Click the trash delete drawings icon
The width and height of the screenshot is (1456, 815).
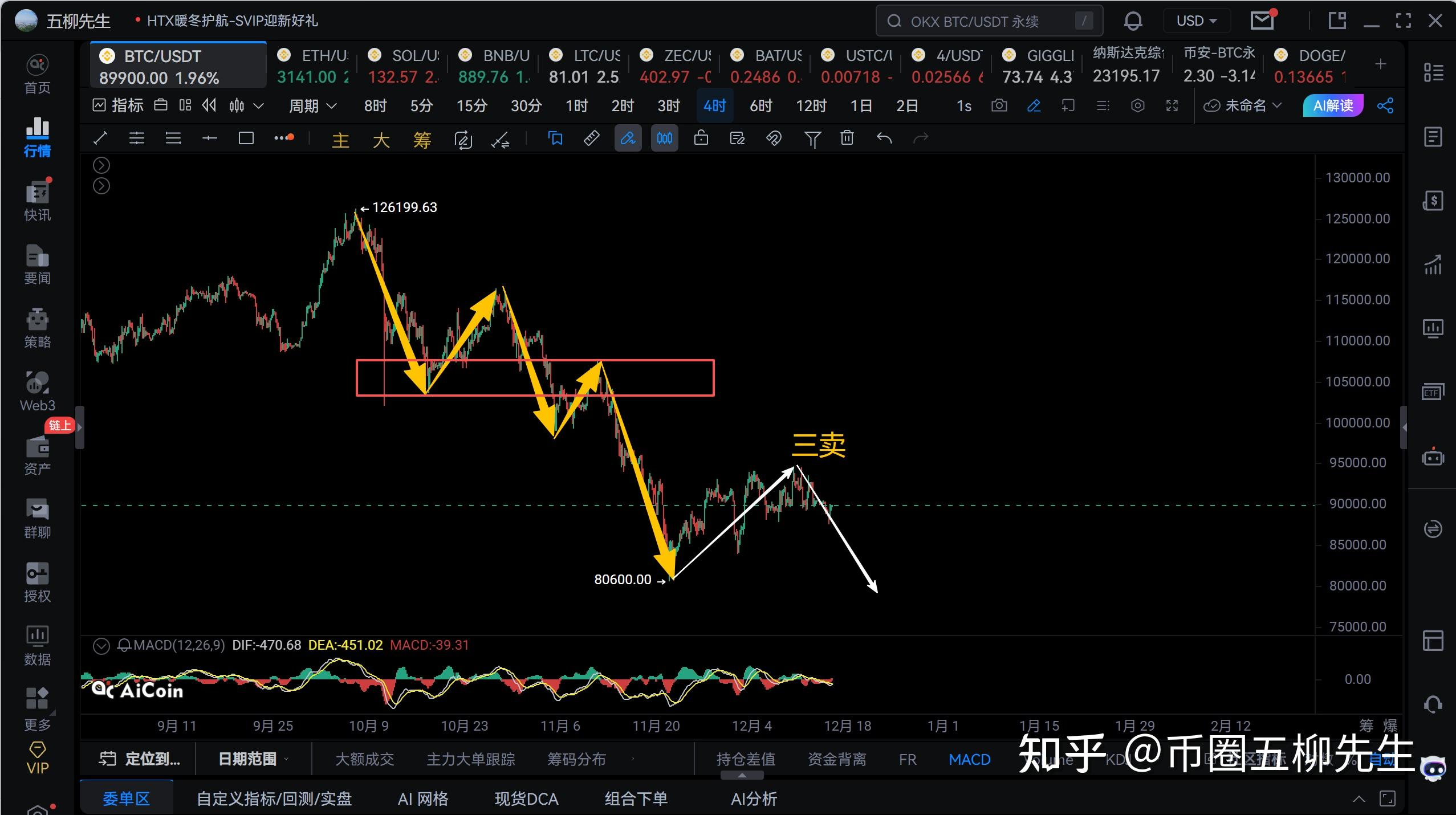coord(847,138)
